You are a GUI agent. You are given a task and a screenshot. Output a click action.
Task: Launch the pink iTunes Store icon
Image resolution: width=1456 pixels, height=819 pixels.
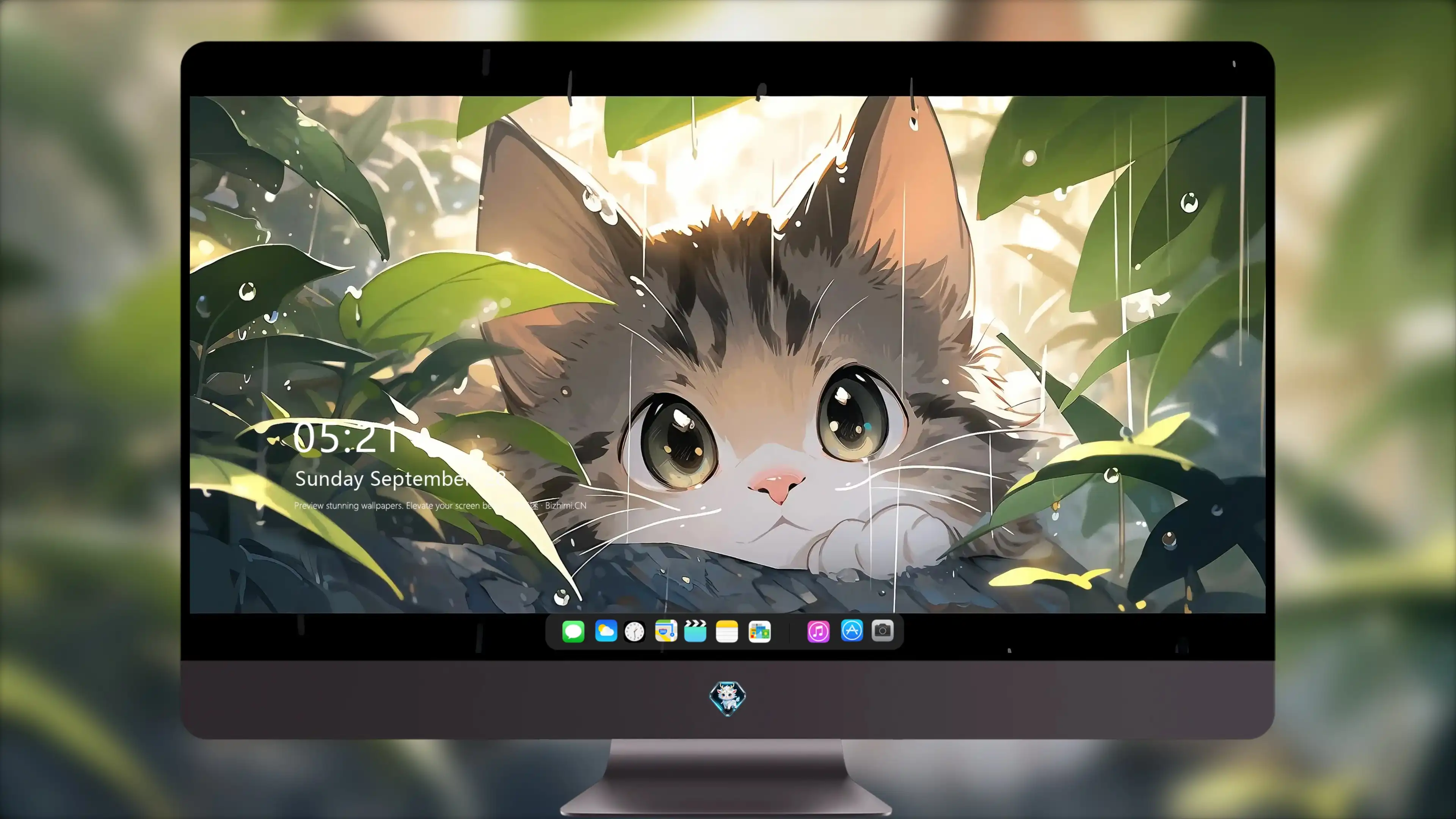pyautogui.click(x=819, y=631)
